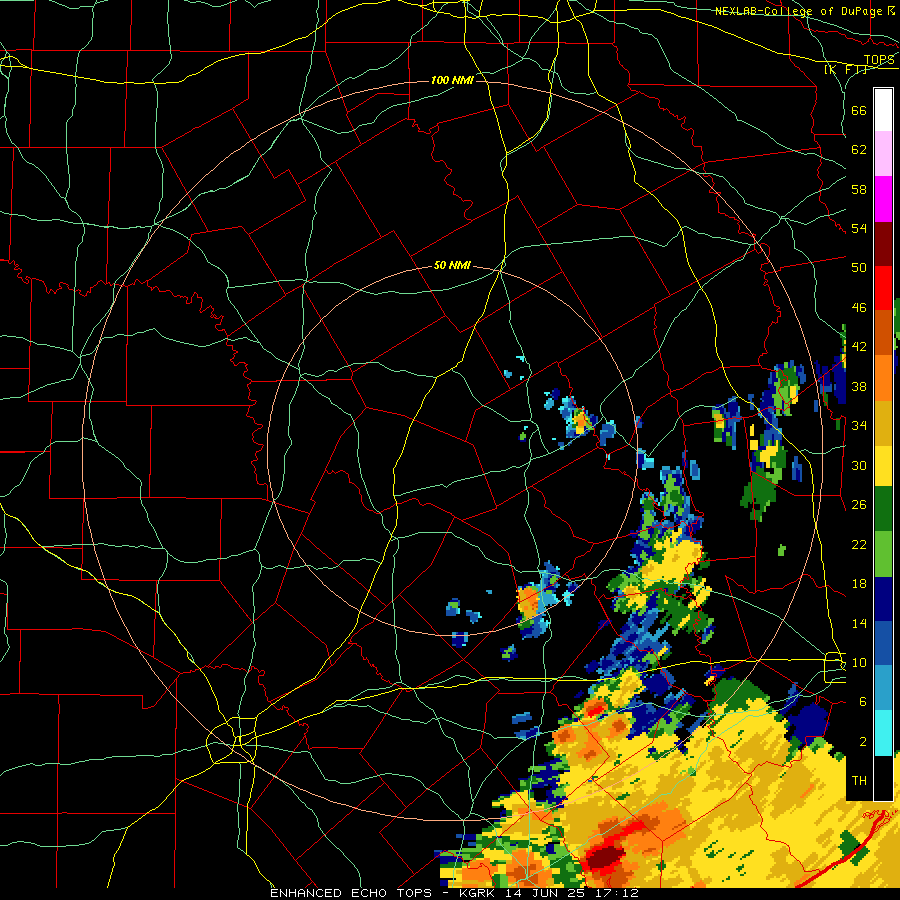
Task: Click legend value "18"
Action: tap(859, 584)
